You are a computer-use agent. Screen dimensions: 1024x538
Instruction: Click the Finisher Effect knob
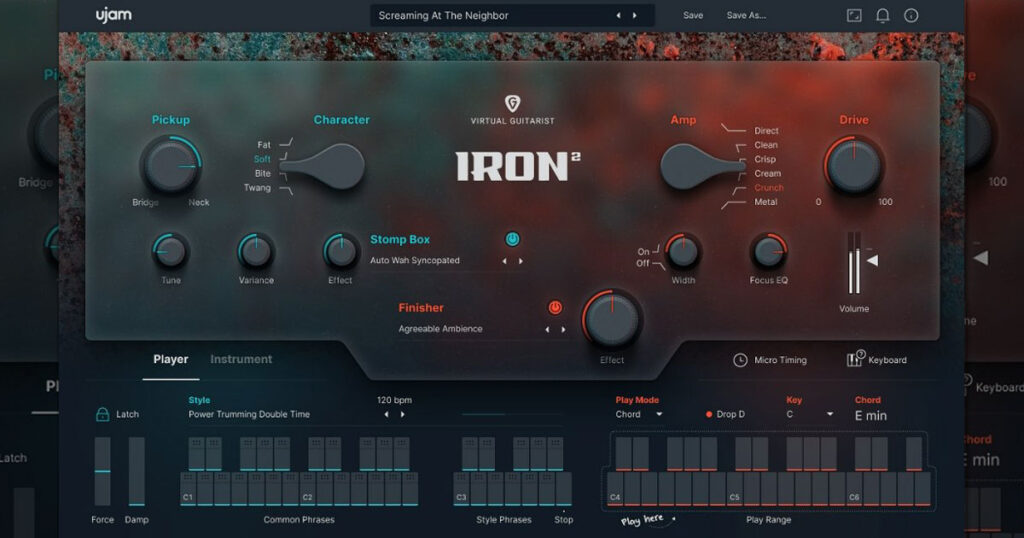(x=612, y=320)
